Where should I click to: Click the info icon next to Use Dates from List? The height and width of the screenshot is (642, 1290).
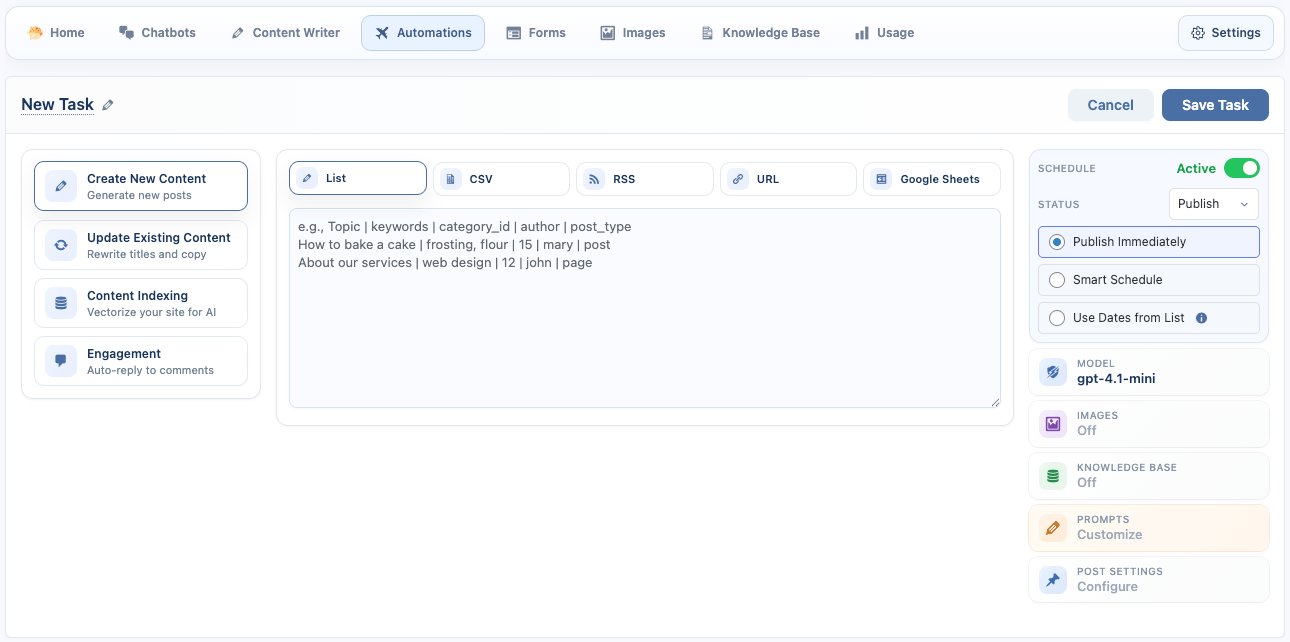click(1201, 318)
